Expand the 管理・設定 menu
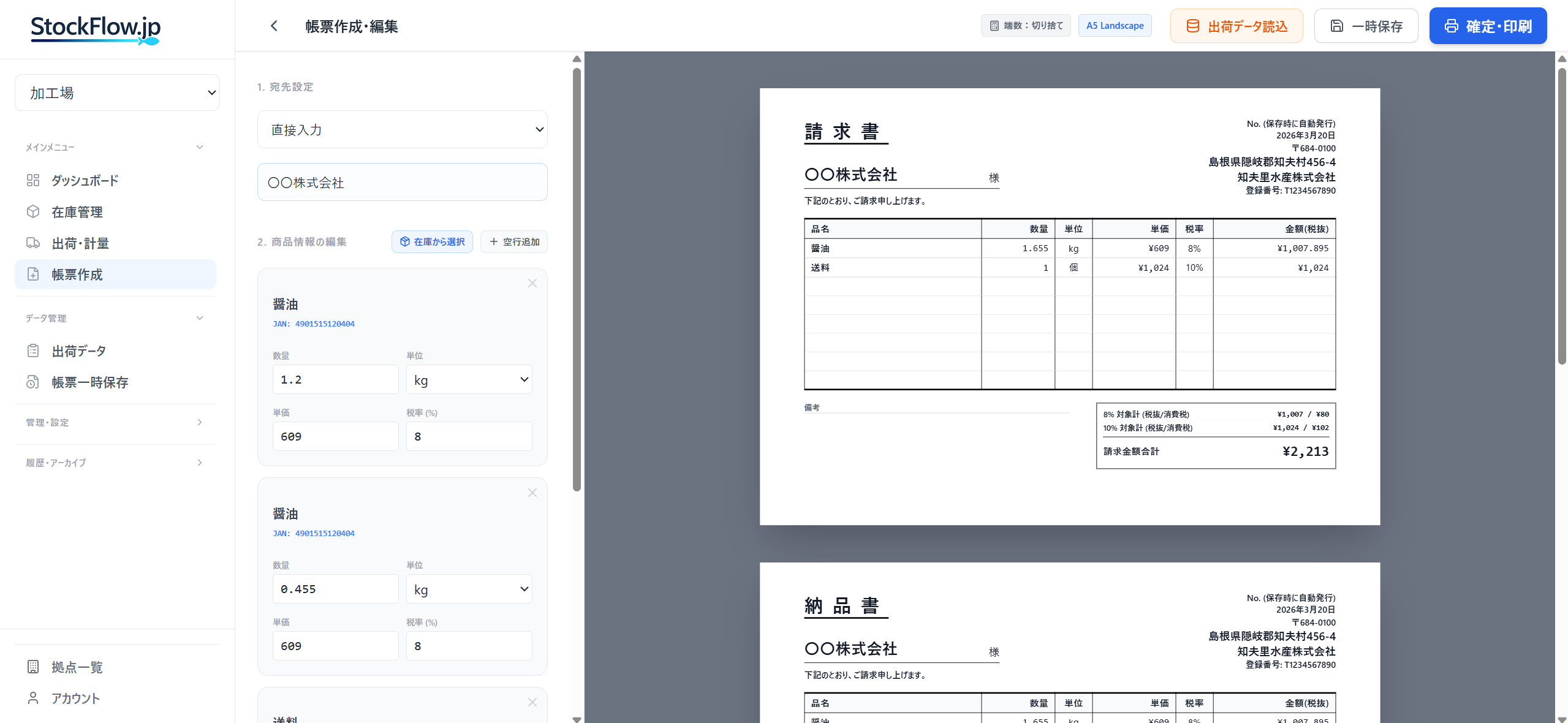This screenshot has width=1568, height=723. pos(199,422)
